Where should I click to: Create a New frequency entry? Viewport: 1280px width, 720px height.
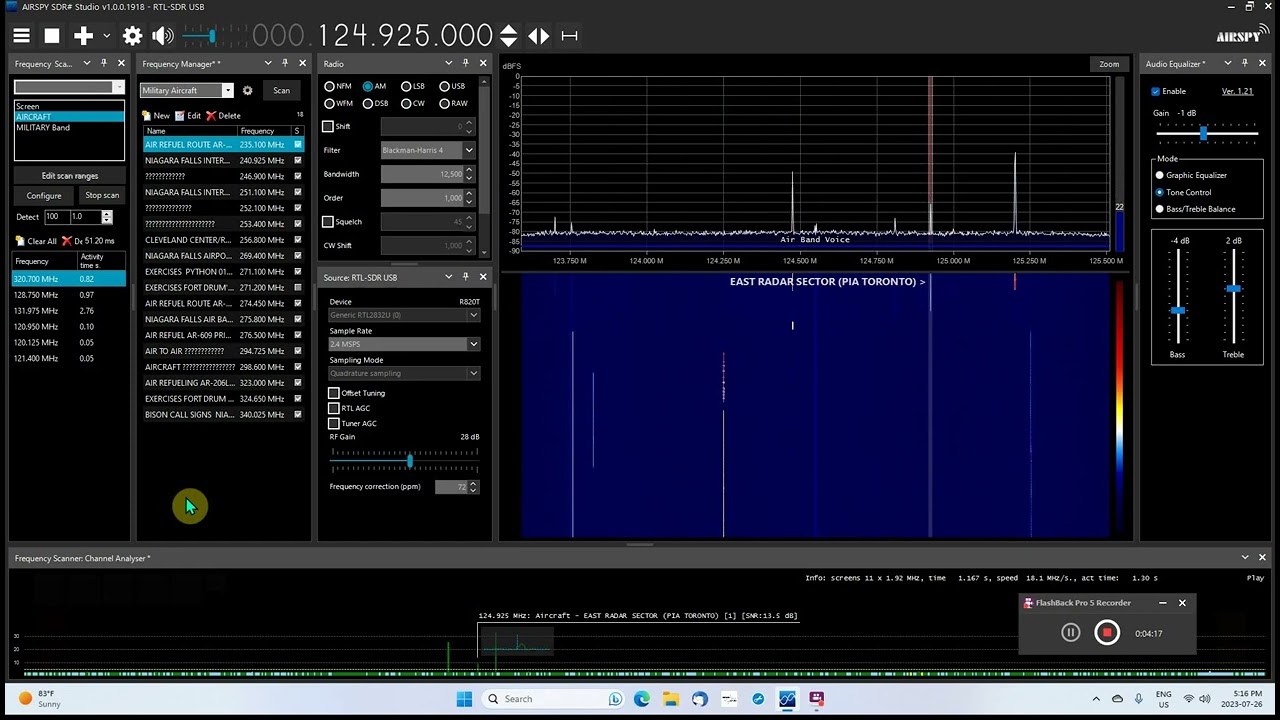click(155, 116)
